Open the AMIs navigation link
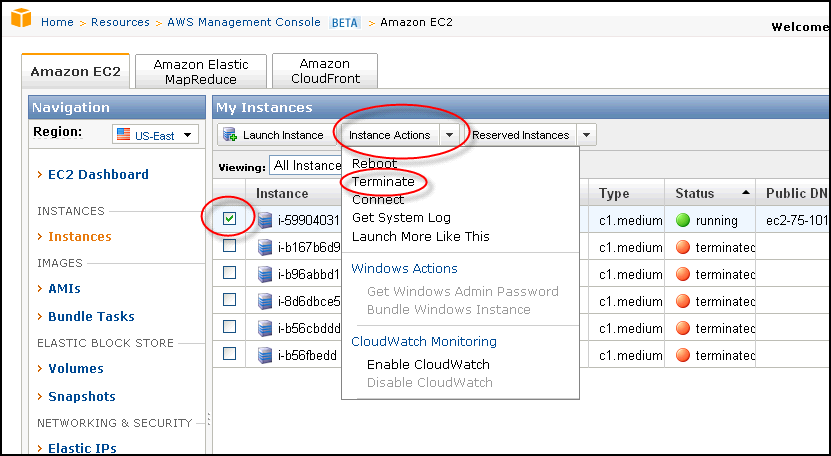Image resolution: width=831 pixels, height=456 pixels. (64, 288)
